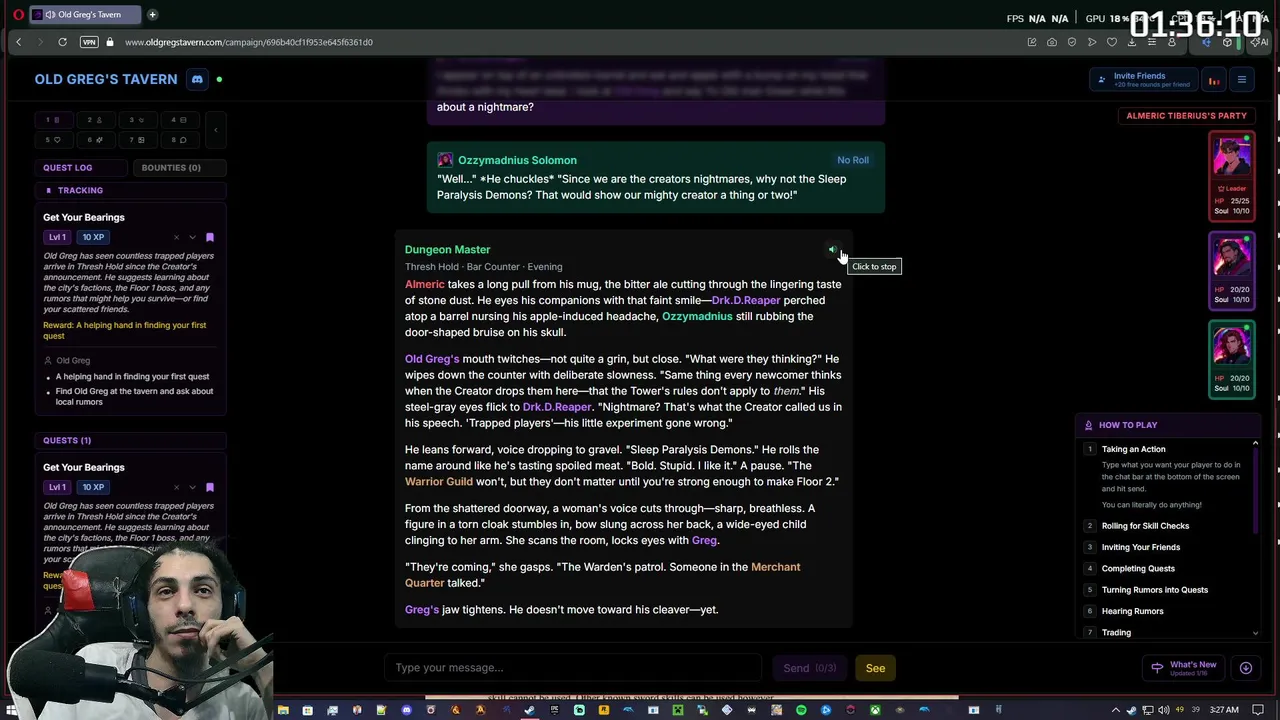The image size is (1280, 720).
Task: Click the yellow See button
Action: coord(875,668)
